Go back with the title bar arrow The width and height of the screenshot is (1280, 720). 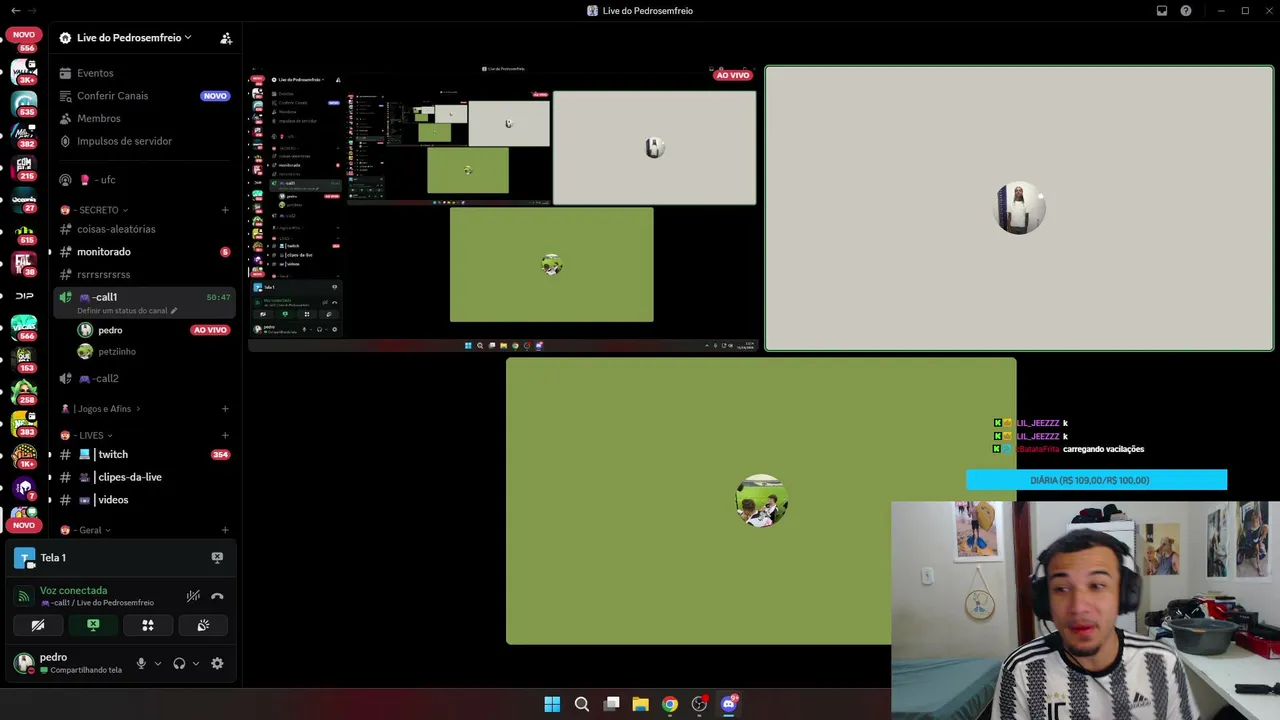tap(15, 11)
